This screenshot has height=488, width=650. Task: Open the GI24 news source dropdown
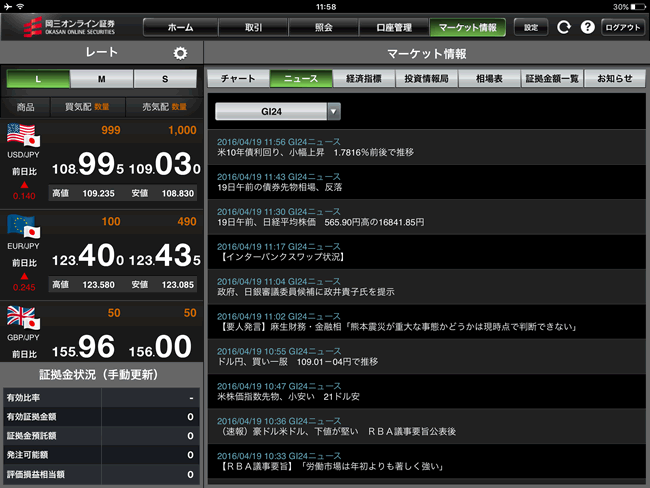click(278, 112)
